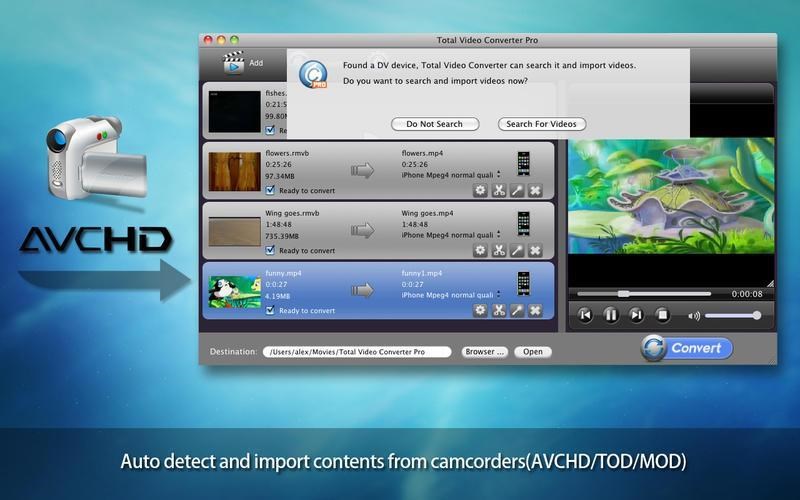Click the speaker volume icon in the player

(x=694, y=316)
